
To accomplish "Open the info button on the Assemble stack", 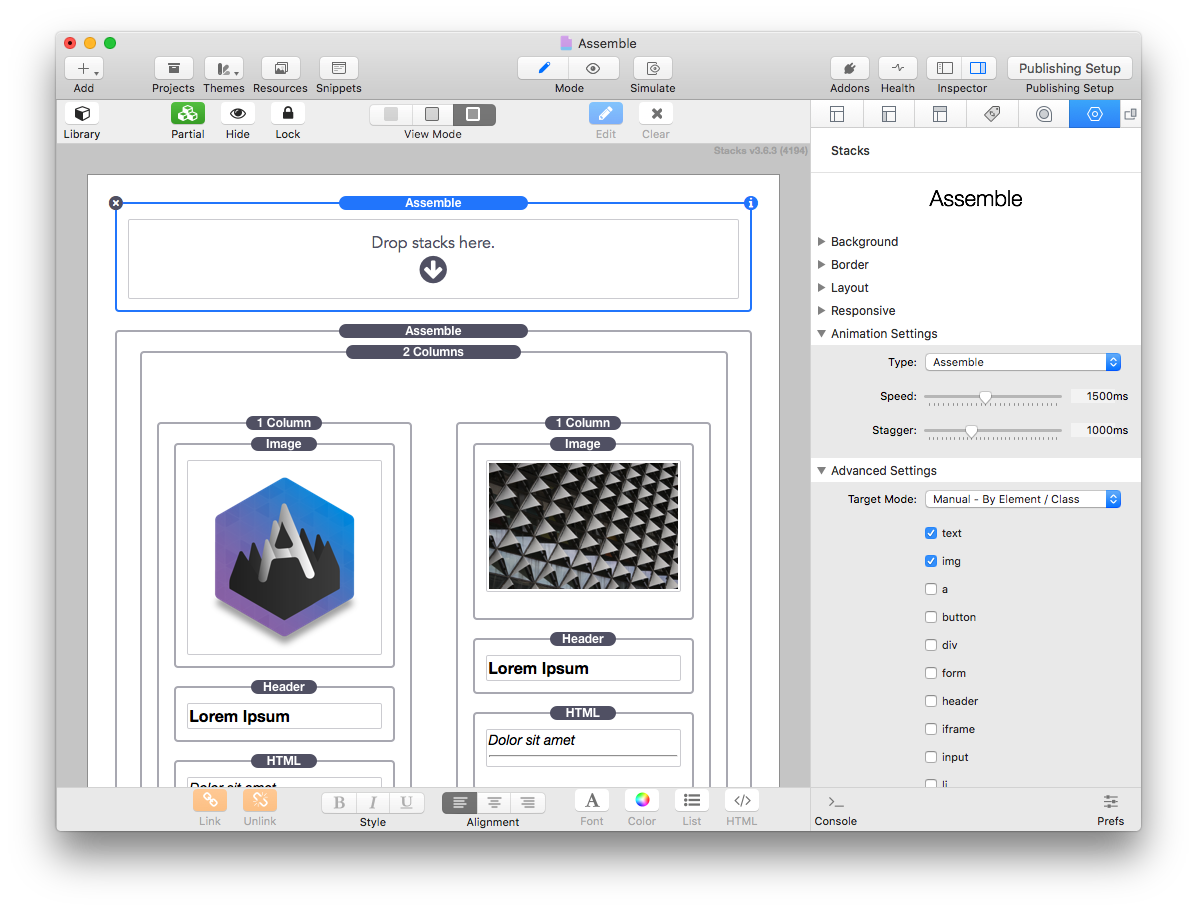I will [x=751, y=203].
